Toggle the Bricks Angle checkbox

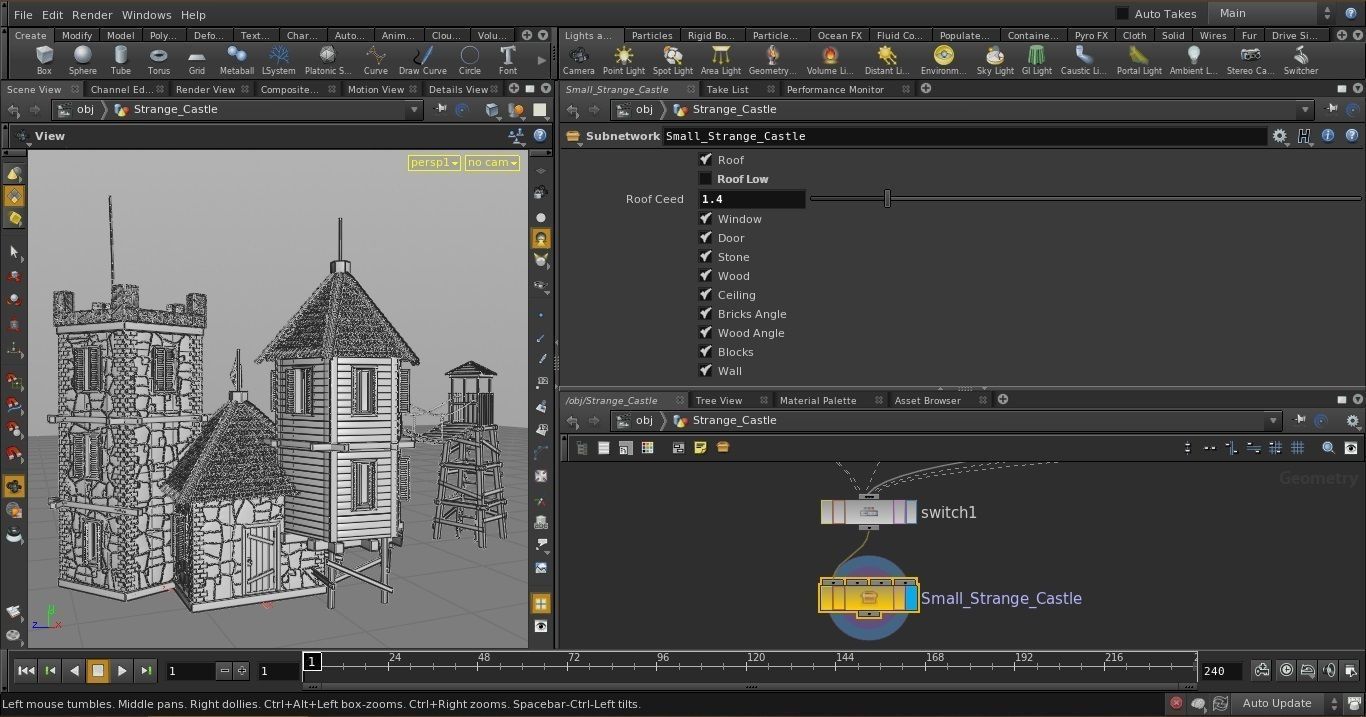(x=706, y=314)
